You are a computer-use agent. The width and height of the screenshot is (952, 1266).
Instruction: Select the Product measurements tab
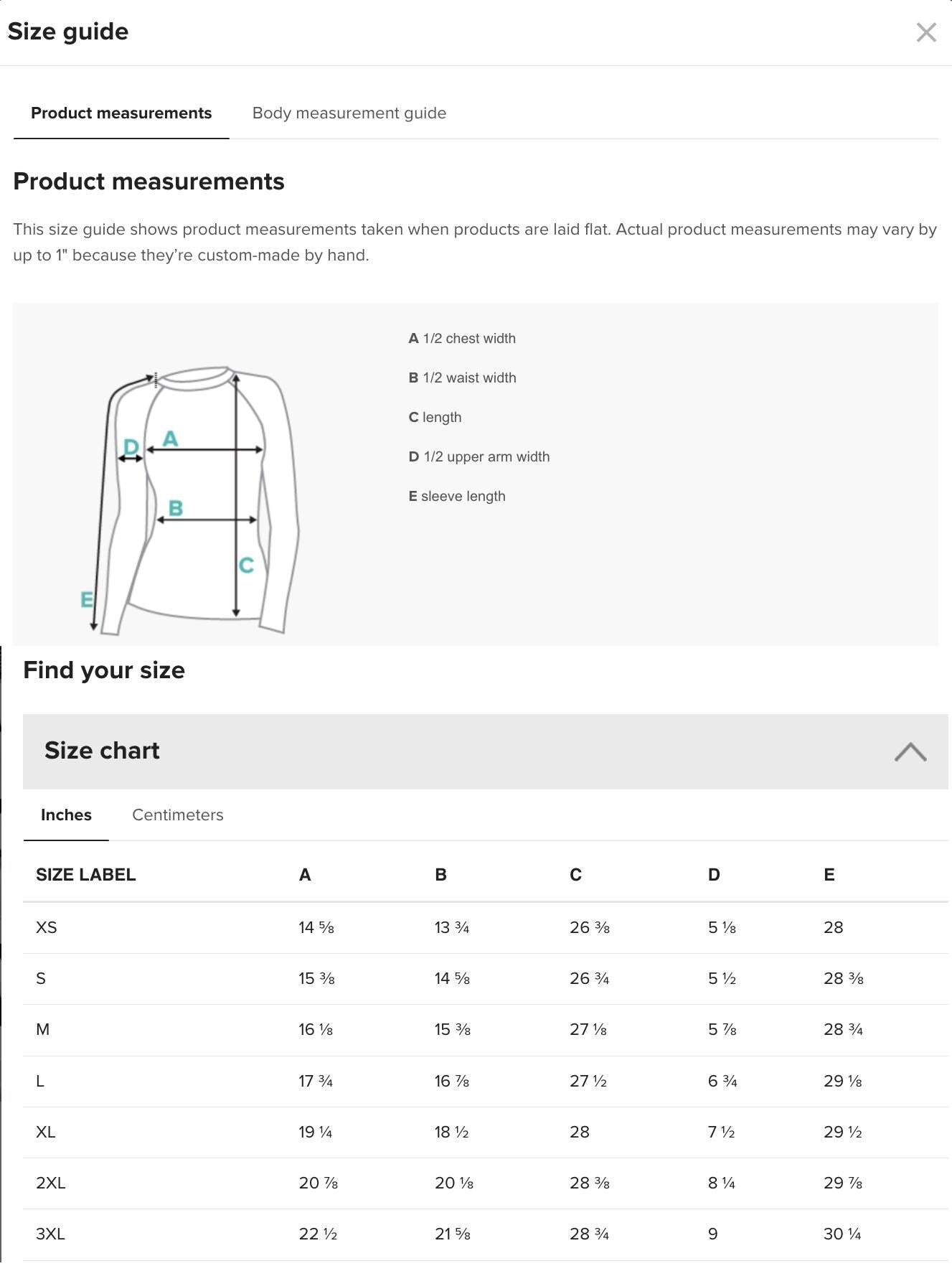pyautogui.click(x=121, y=113)
